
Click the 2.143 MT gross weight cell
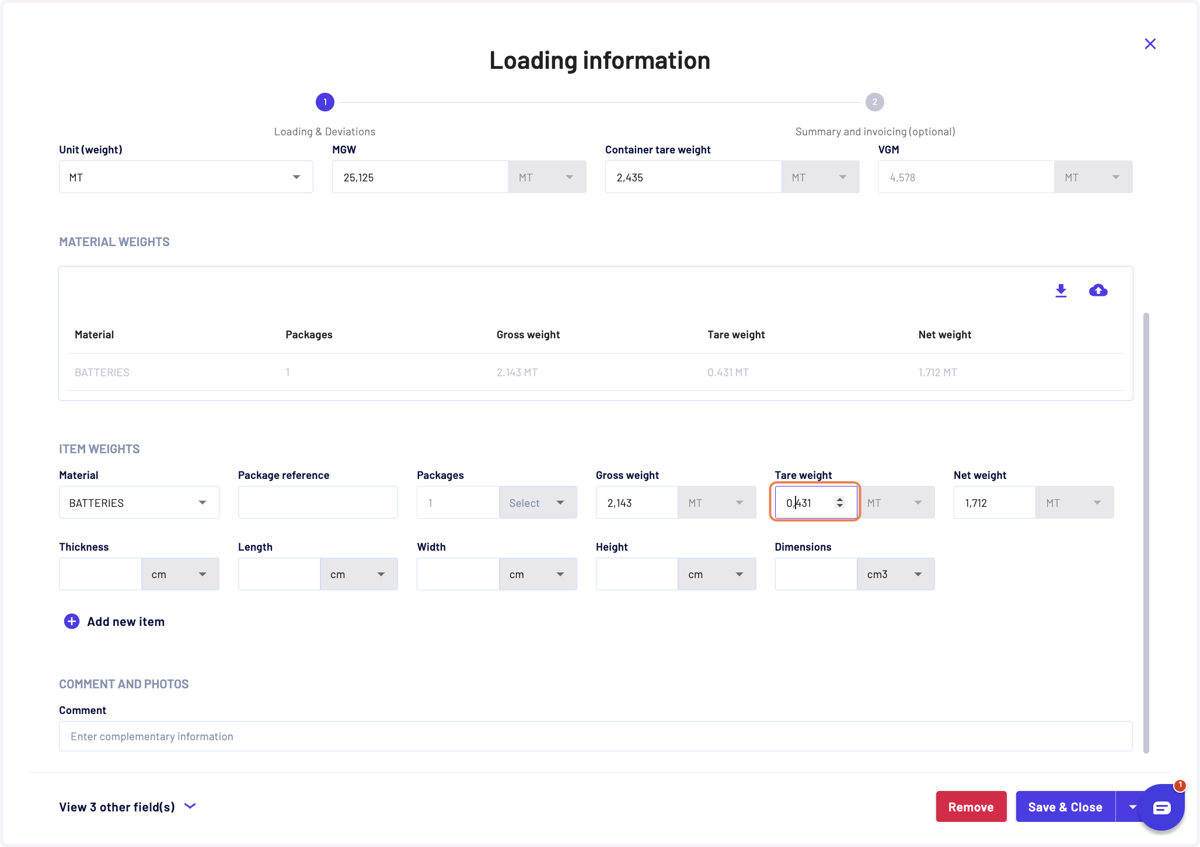coord(517,372)
